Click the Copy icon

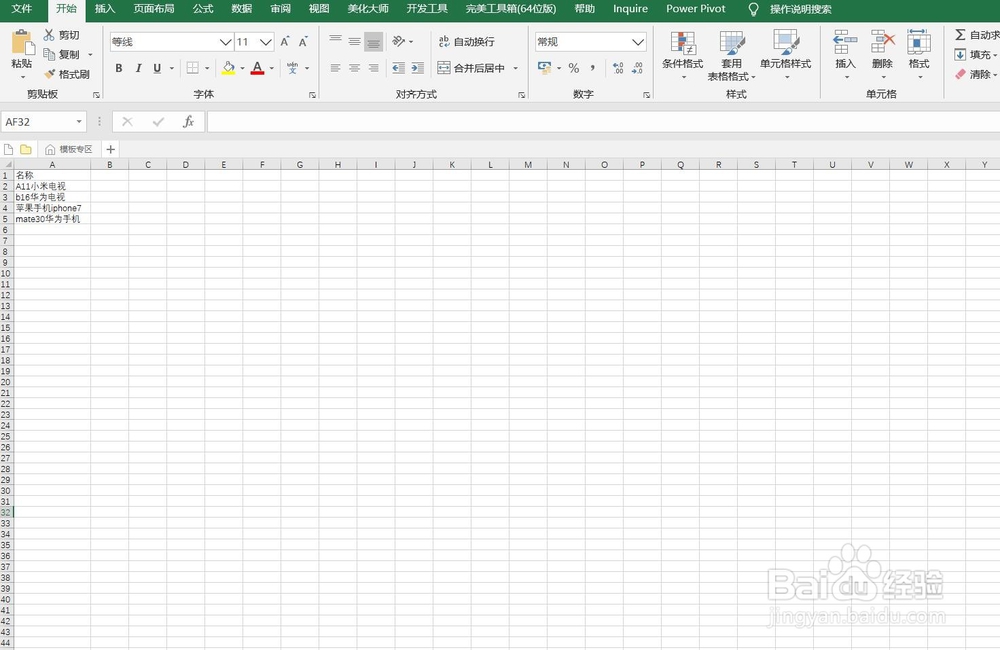pyautogui.click(x=49, y=54)
